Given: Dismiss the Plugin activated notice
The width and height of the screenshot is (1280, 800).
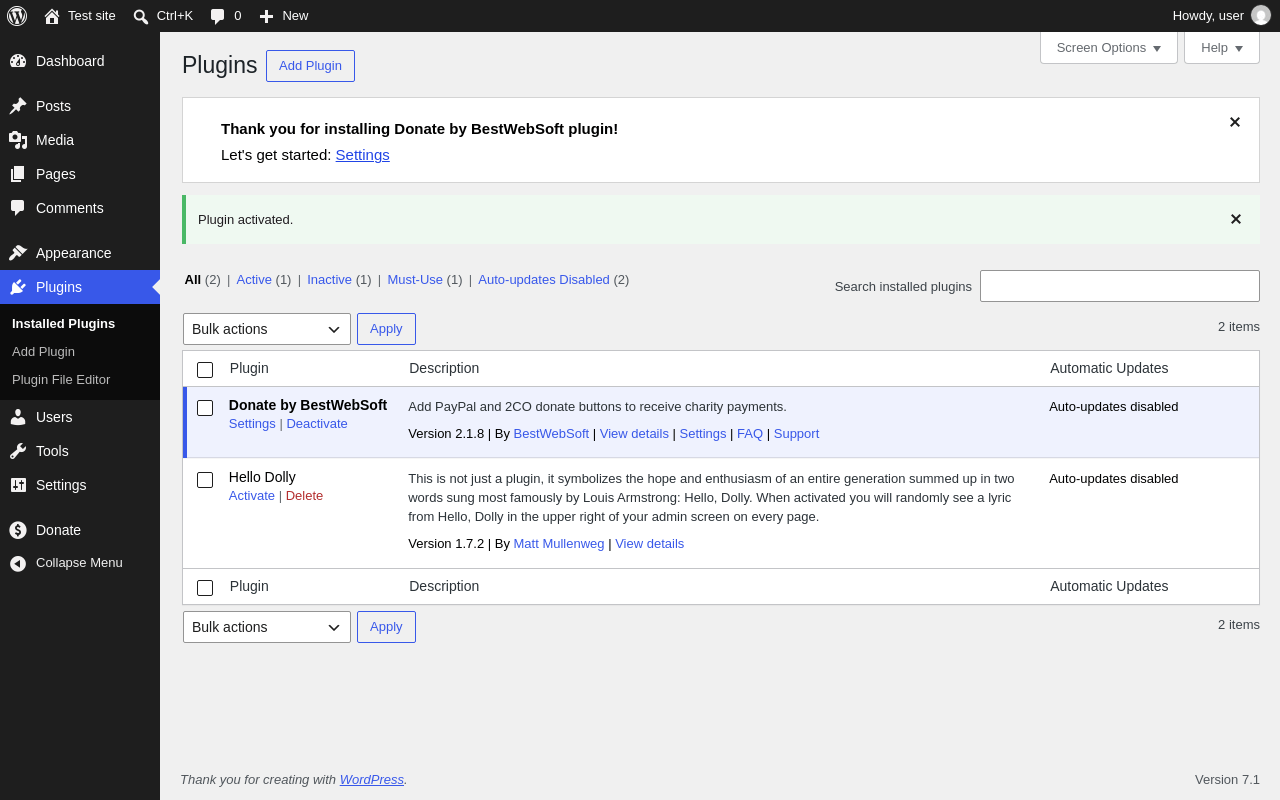Looking at the screenshot, I should point(1236,219).
